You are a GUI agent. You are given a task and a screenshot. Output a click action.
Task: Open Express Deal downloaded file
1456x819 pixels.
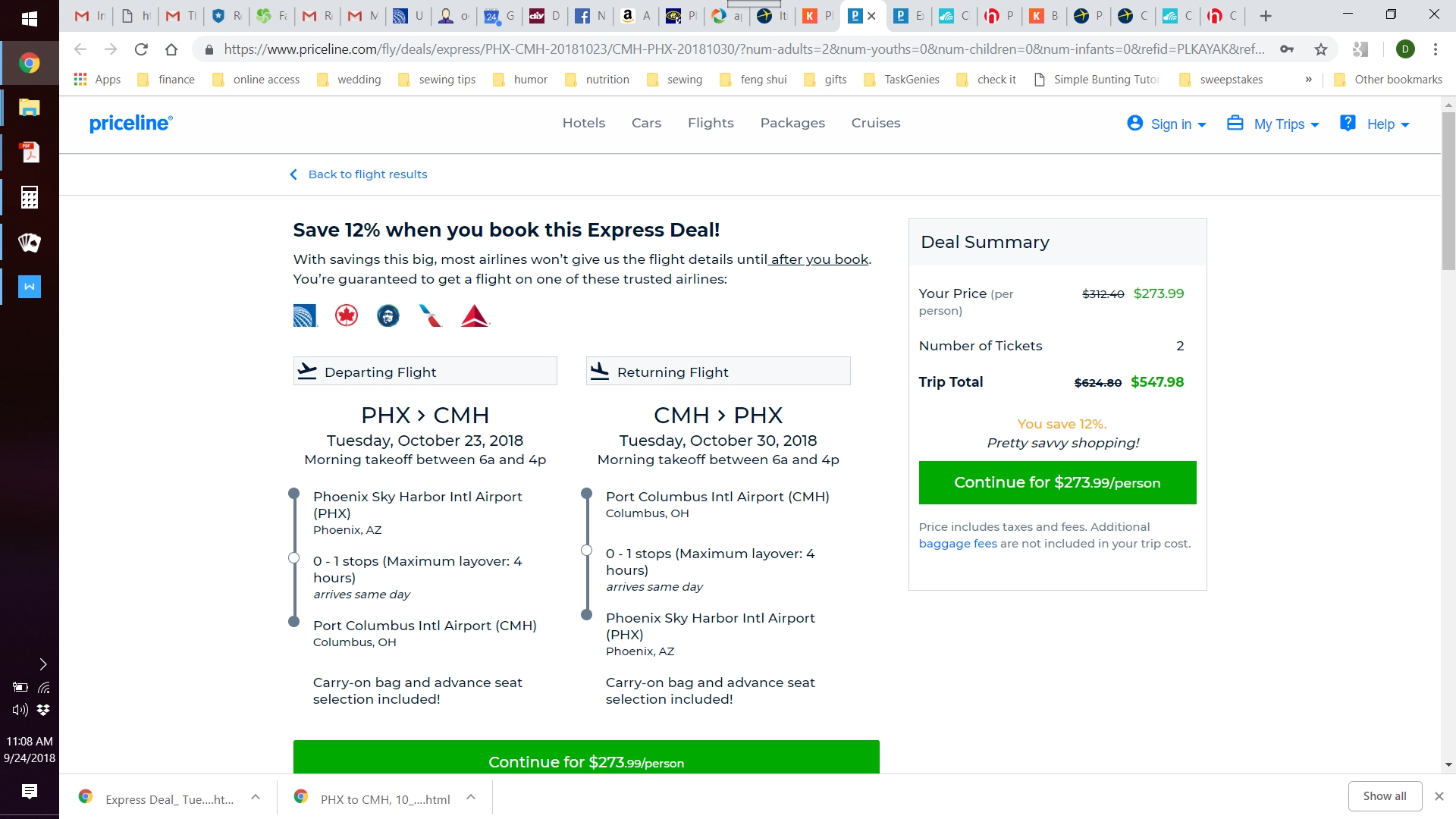(158, 799)
